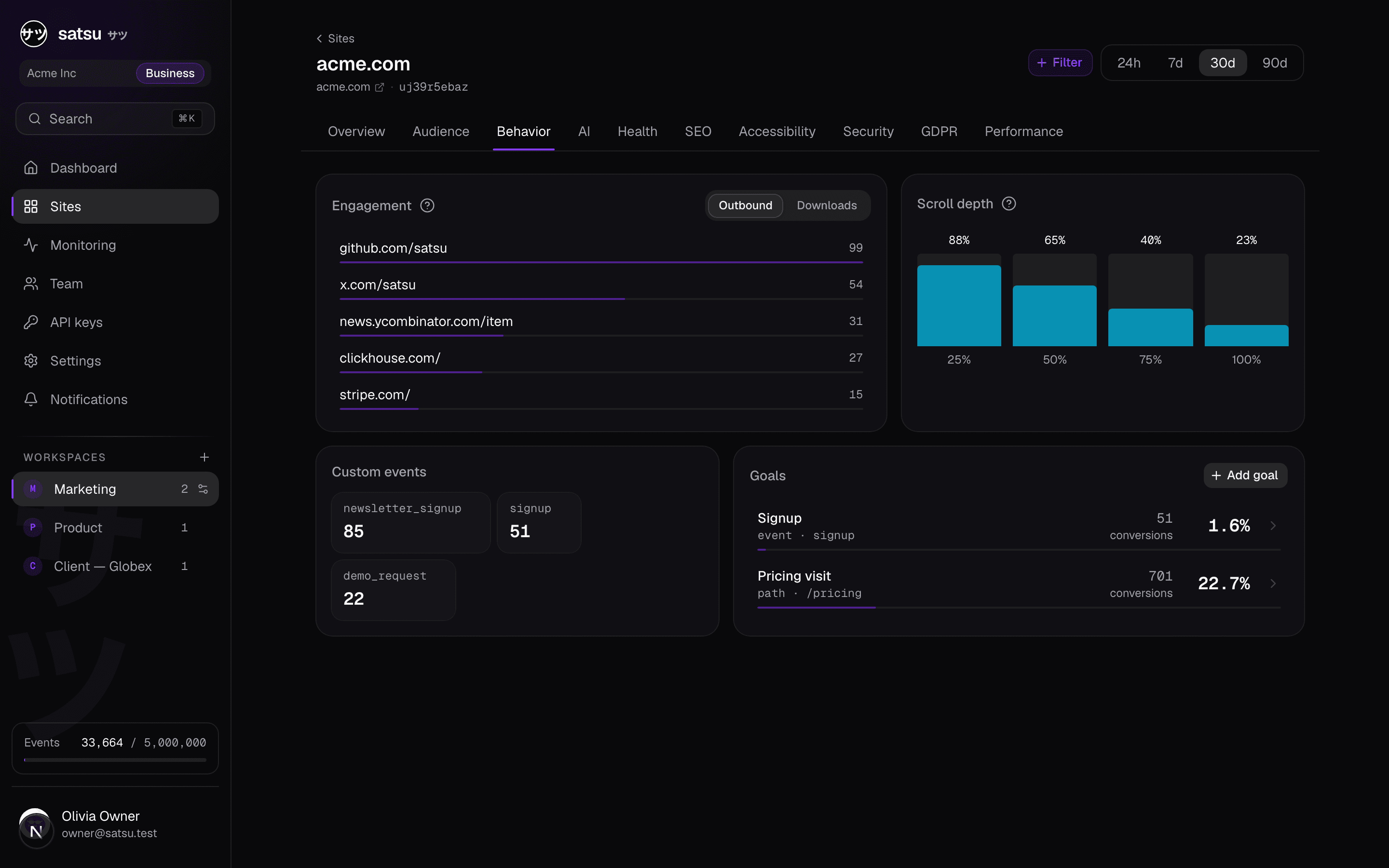Open Notifications bell icon
1389x868 pixels.
tap(31, 399)
